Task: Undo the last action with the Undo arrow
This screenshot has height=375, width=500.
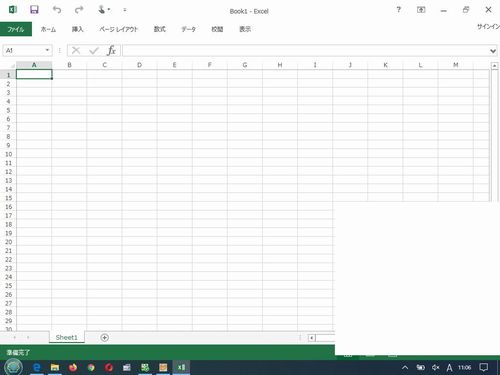Action: click(57, 10)
